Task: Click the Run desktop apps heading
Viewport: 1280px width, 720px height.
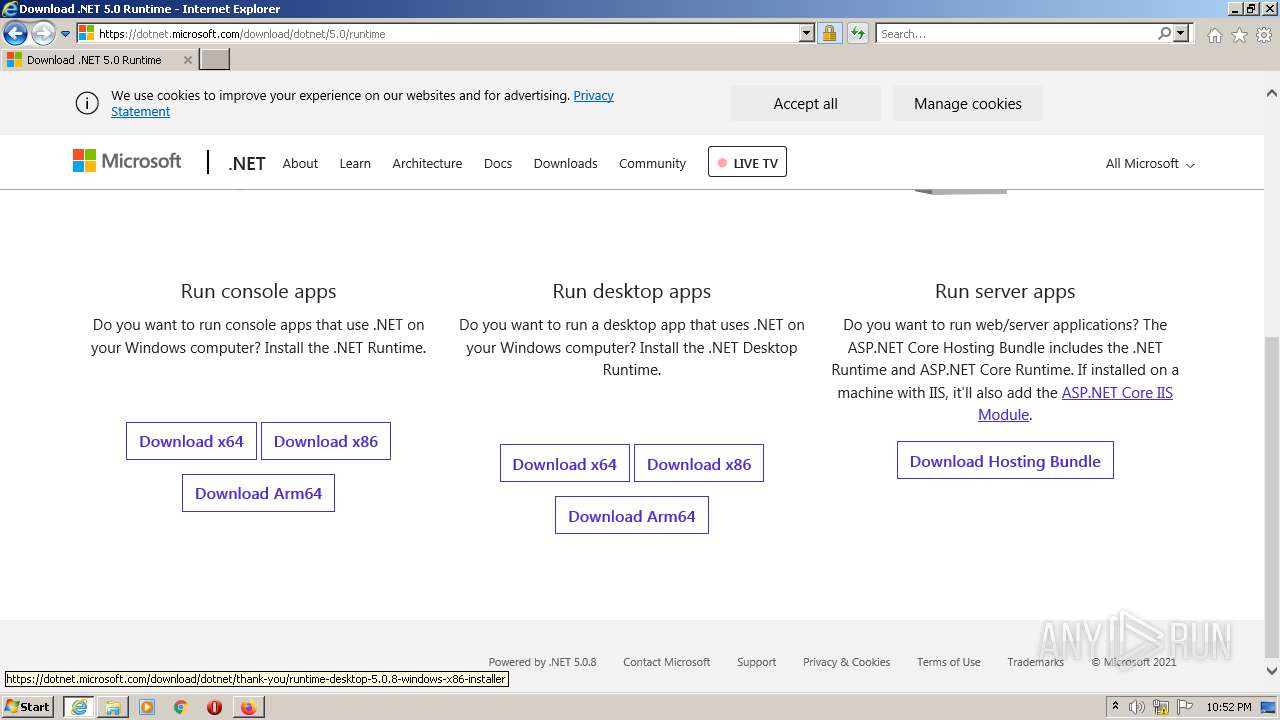Action: pyautogui.click(x=632, y=291)
